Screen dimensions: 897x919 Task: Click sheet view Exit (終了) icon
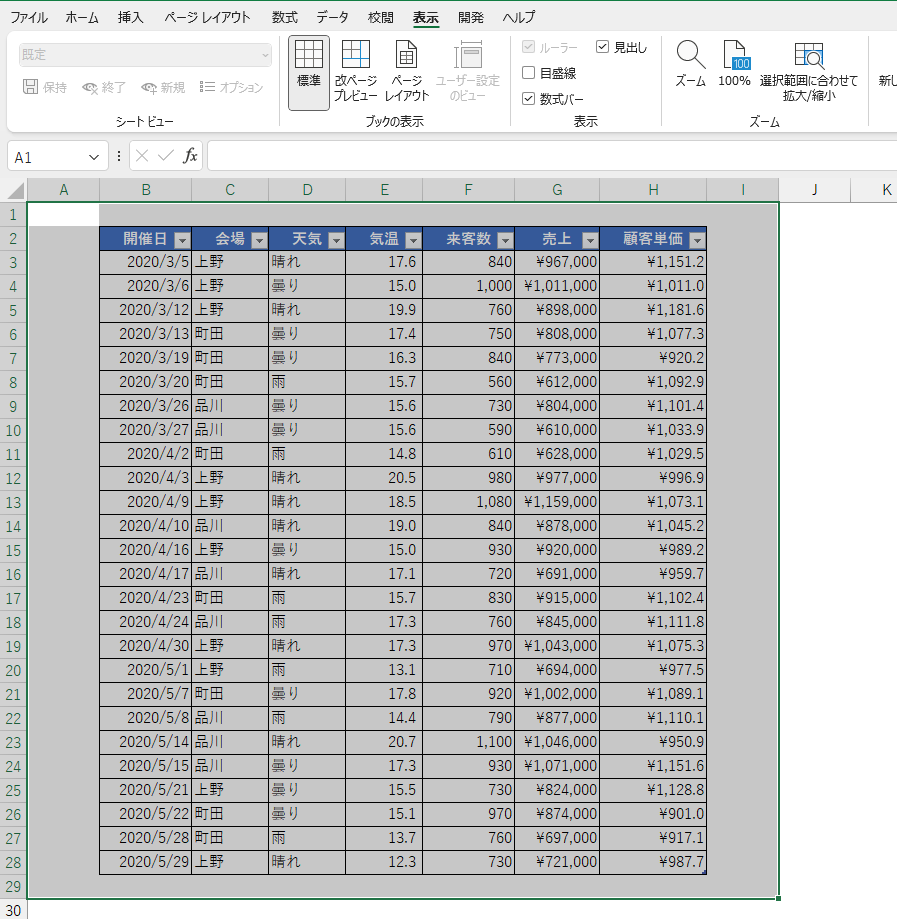pyautogui.click(x=90, y=87)
